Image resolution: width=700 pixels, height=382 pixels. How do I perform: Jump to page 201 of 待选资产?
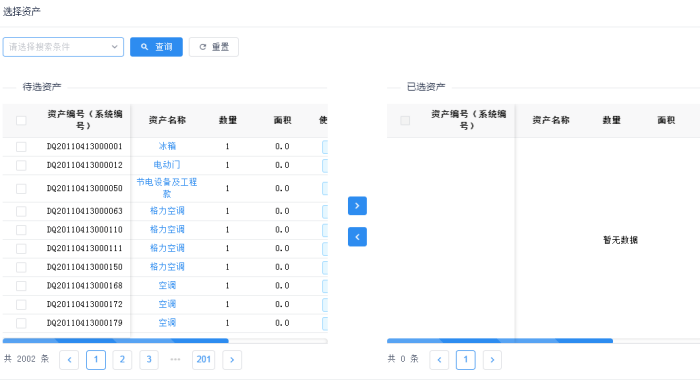click(x=204, y=360)
